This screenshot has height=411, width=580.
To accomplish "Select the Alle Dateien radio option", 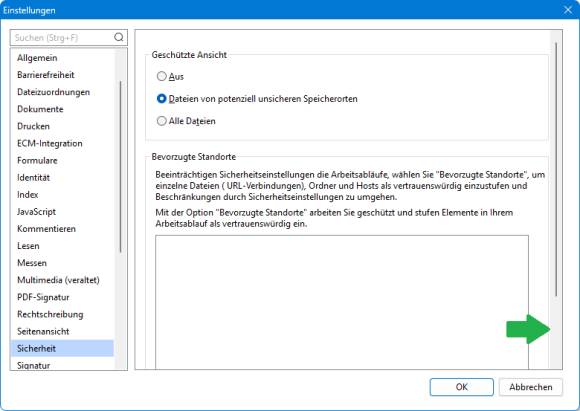I will (162, 121).
